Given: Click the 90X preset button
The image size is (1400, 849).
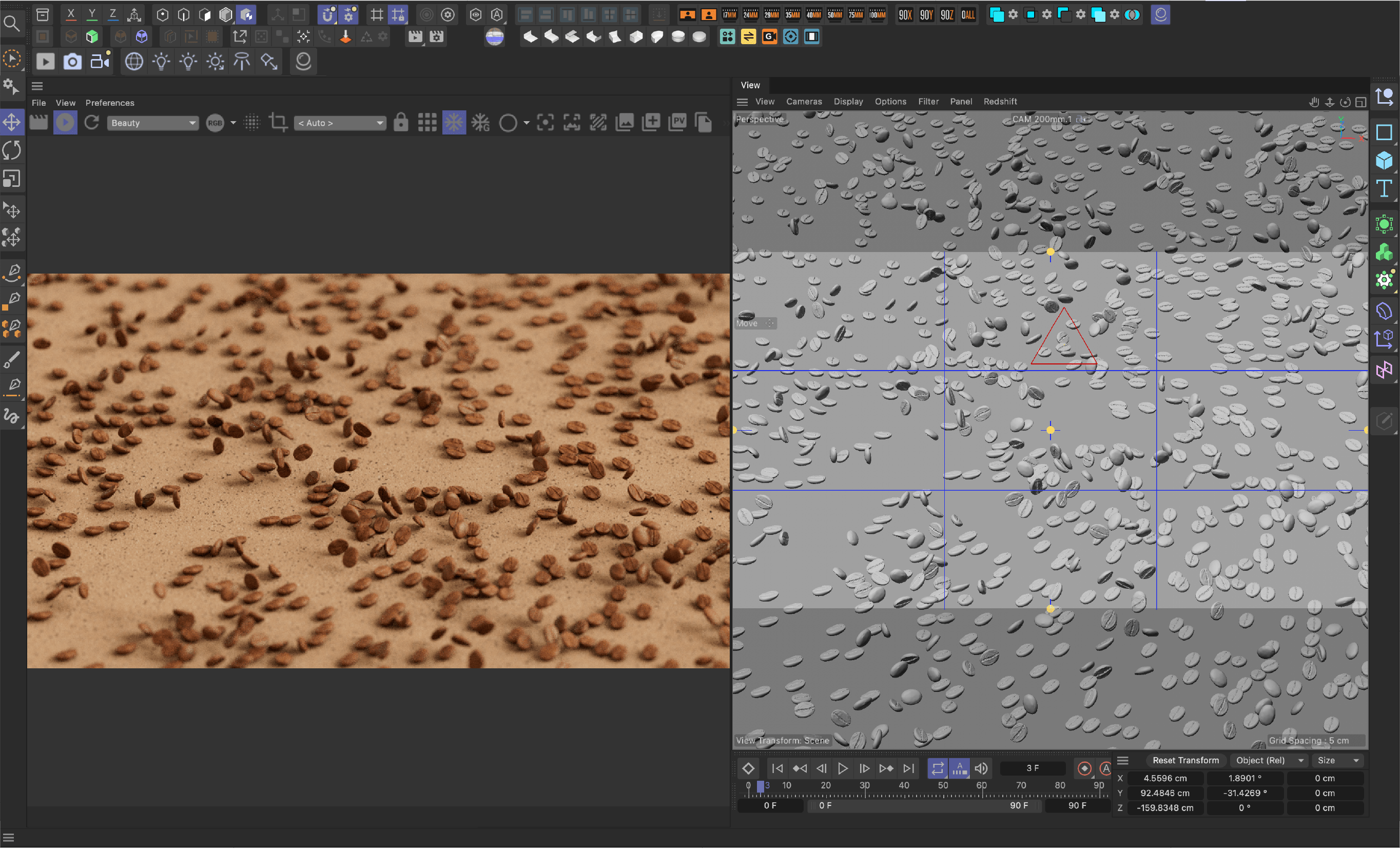Looking at the screenshot, I should (905, 15).
